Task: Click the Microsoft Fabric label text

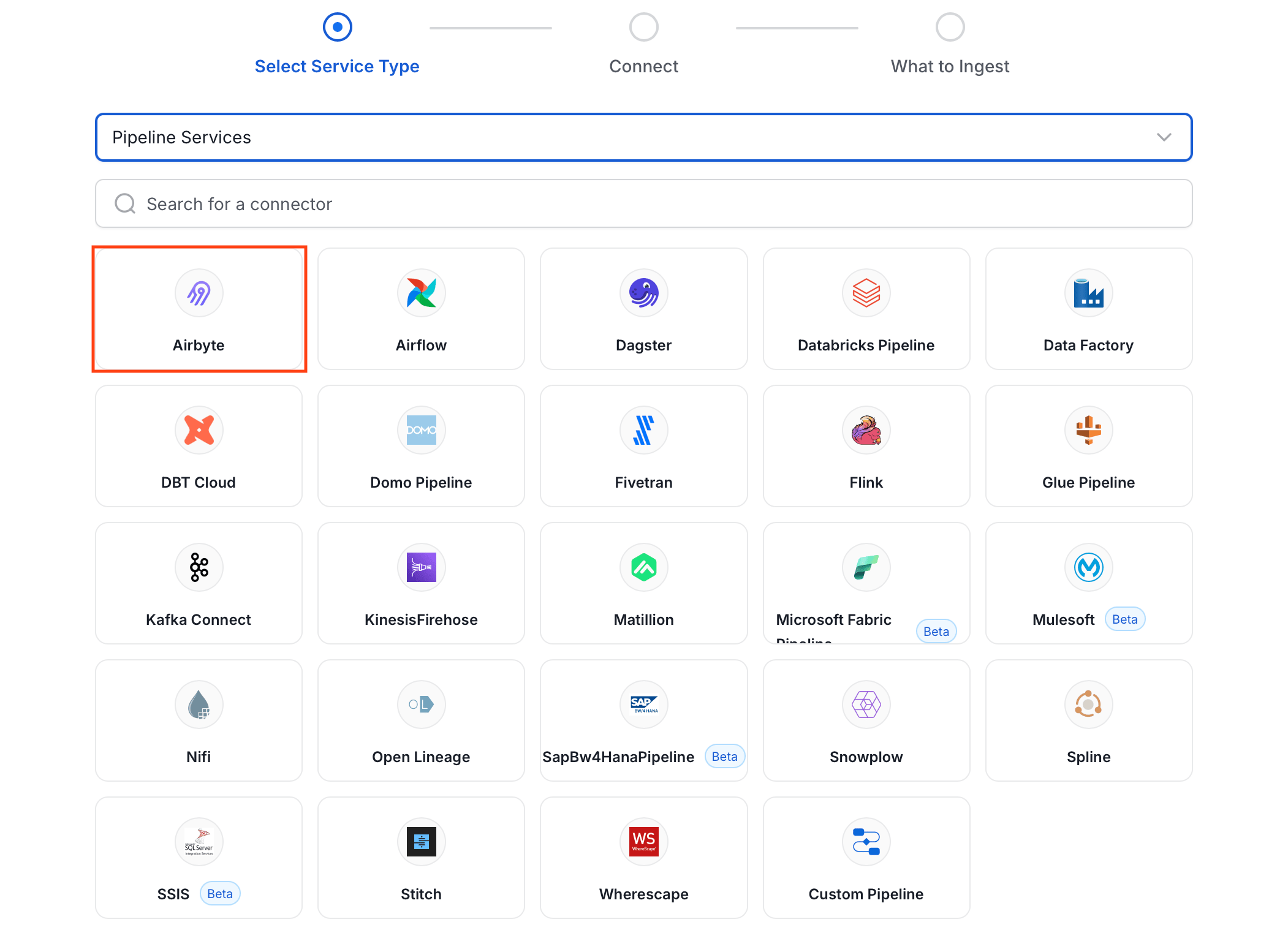Action: point(833,619)
